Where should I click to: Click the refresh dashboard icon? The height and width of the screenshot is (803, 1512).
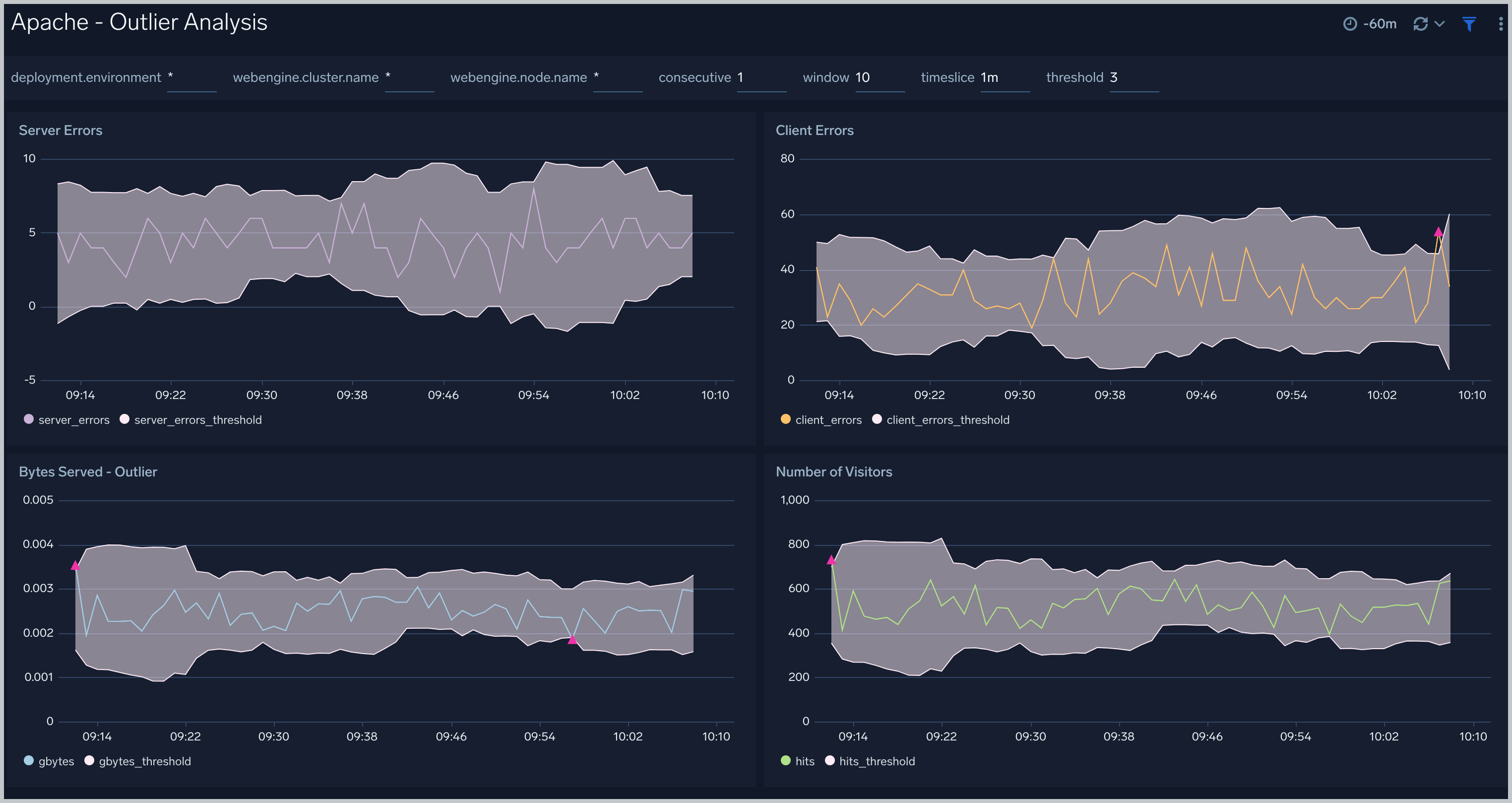(1420, 24)
